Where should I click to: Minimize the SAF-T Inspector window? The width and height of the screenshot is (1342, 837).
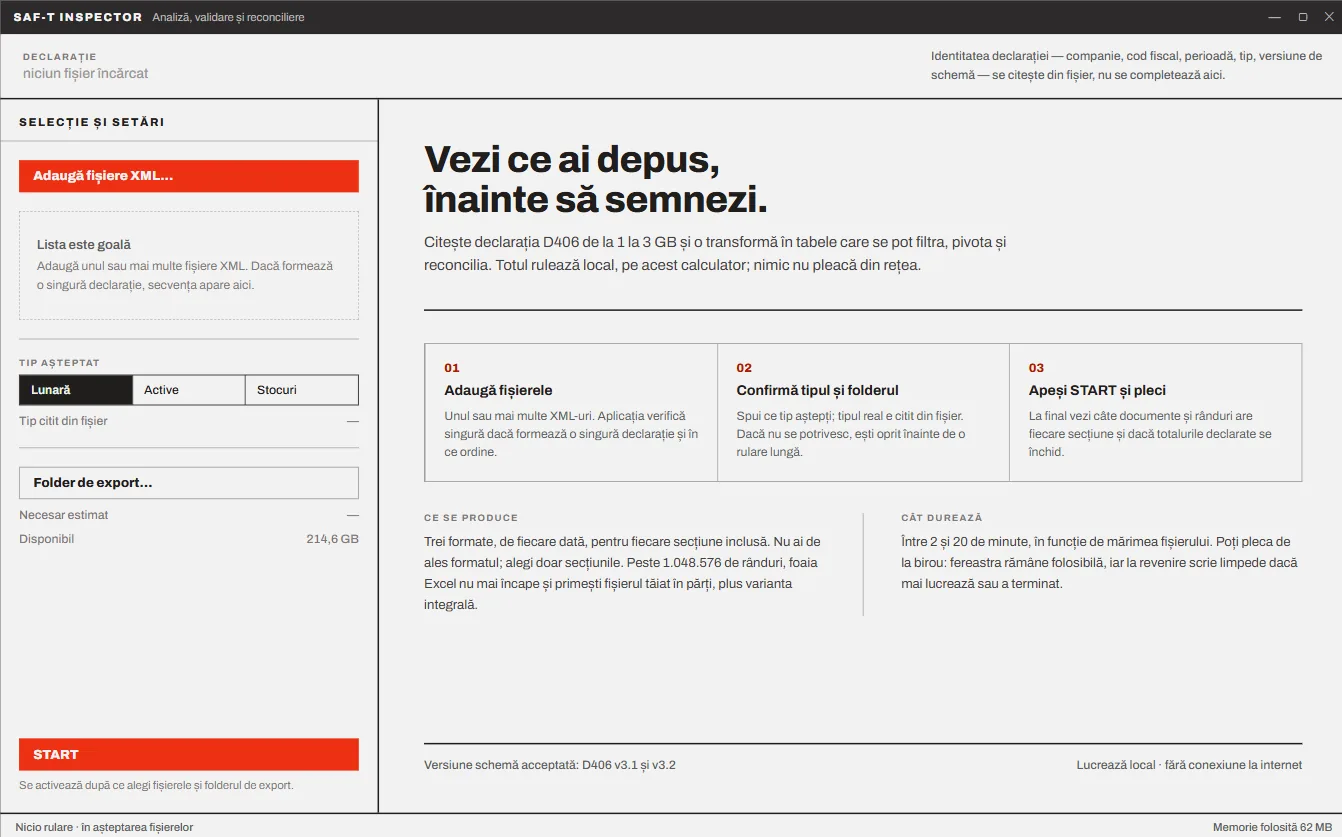click(1274, 17)
